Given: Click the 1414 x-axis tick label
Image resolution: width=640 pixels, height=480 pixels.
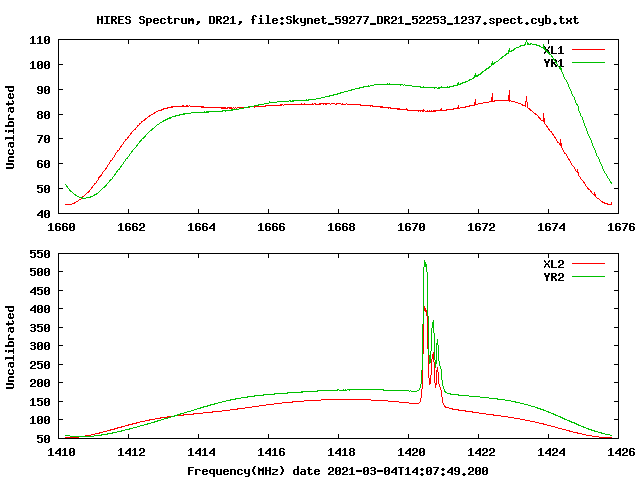Looking at the screenshot, I should tap(201, 452).
